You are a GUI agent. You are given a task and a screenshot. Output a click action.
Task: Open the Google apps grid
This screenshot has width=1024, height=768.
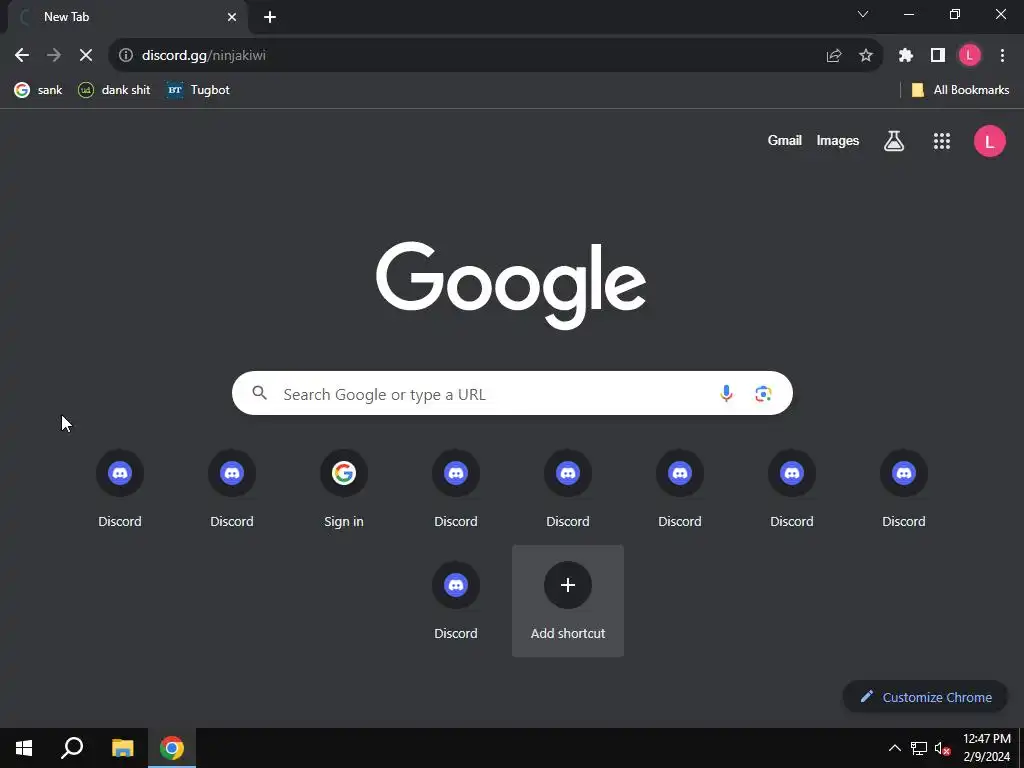942,140
